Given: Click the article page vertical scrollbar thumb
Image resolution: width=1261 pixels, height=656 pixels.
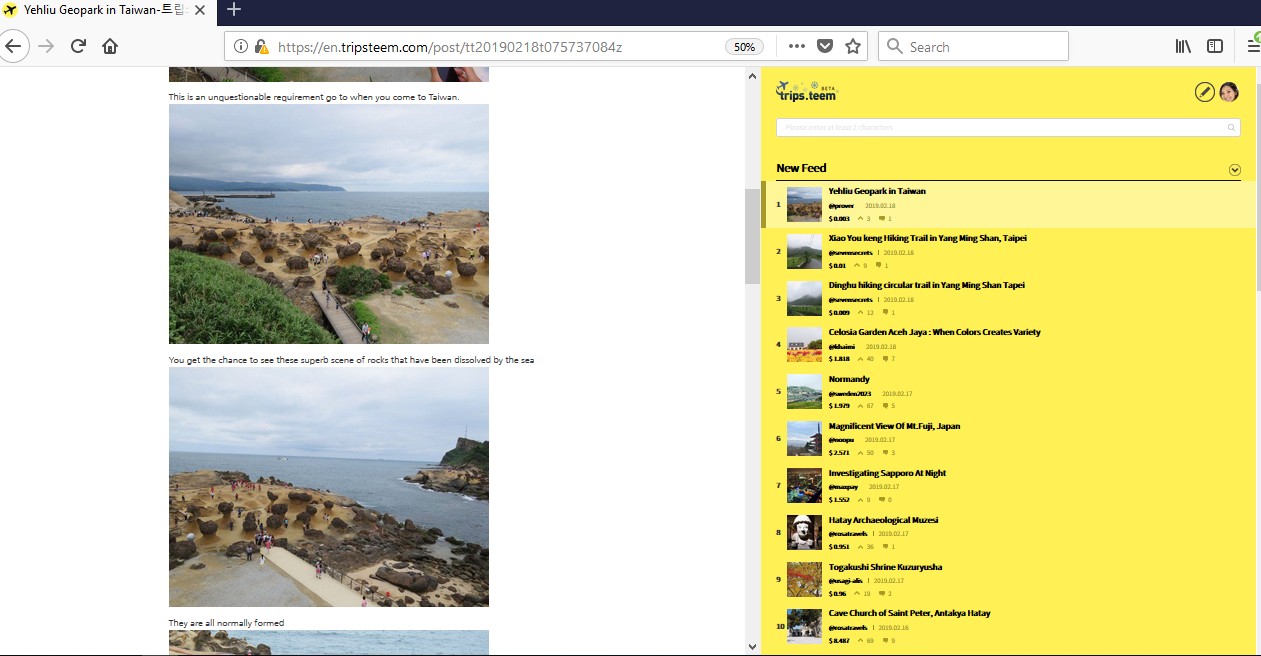Looking at the screenshot, I should tap(752, 237).
